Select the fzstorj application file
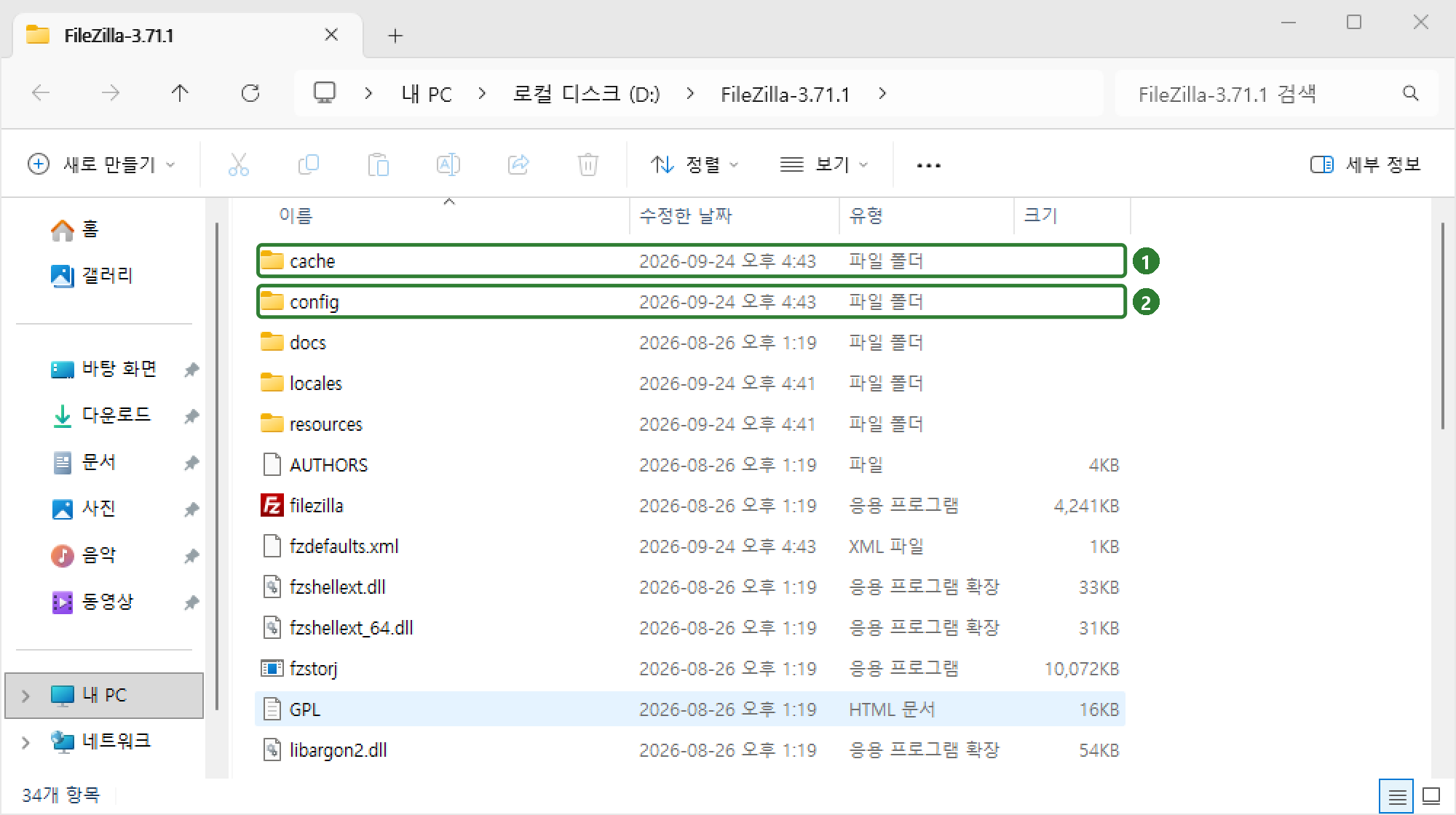The image size is (1456, 815). click(690, 668)
